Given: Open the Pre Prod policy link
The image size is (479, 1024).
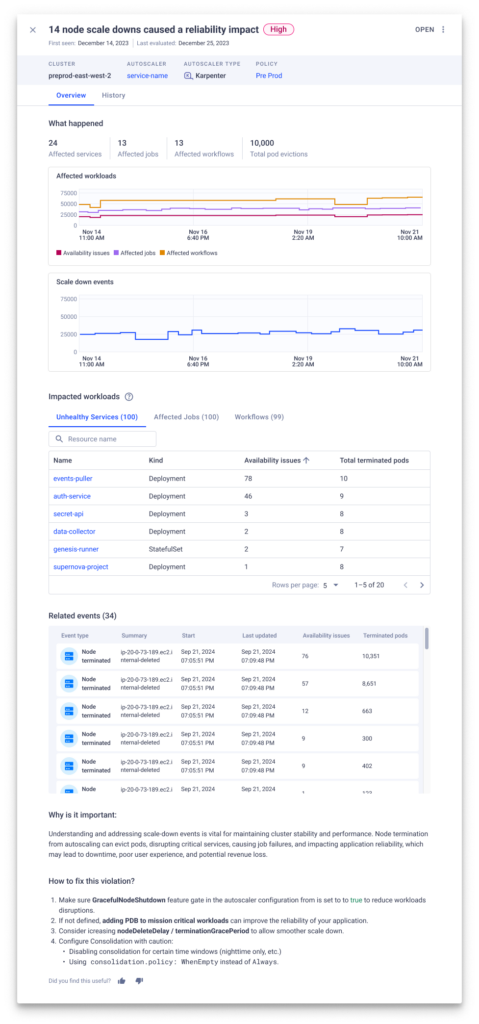Looking at the screenshot, I should pyautogui.click(x=269, y=76).
